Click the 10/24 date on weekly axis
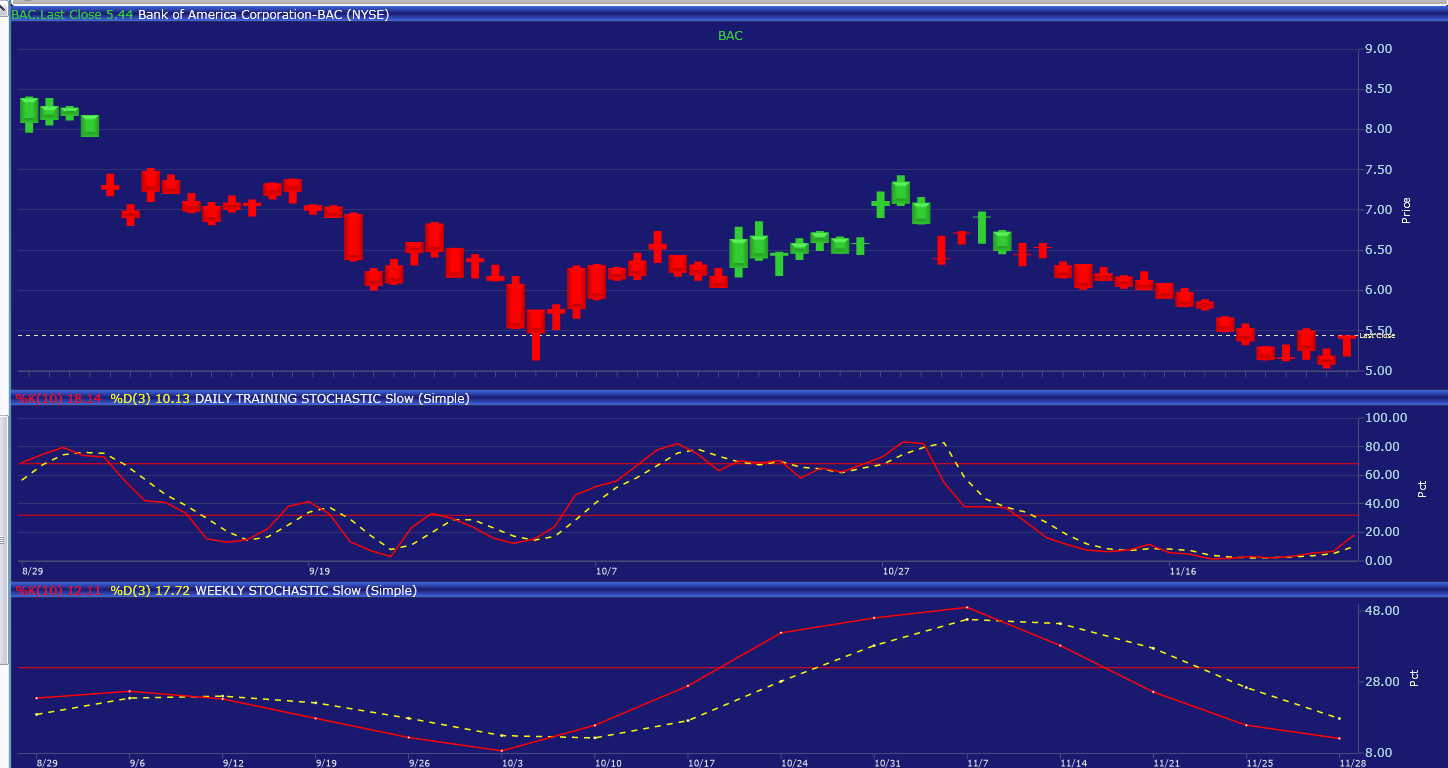 [795, 763]
